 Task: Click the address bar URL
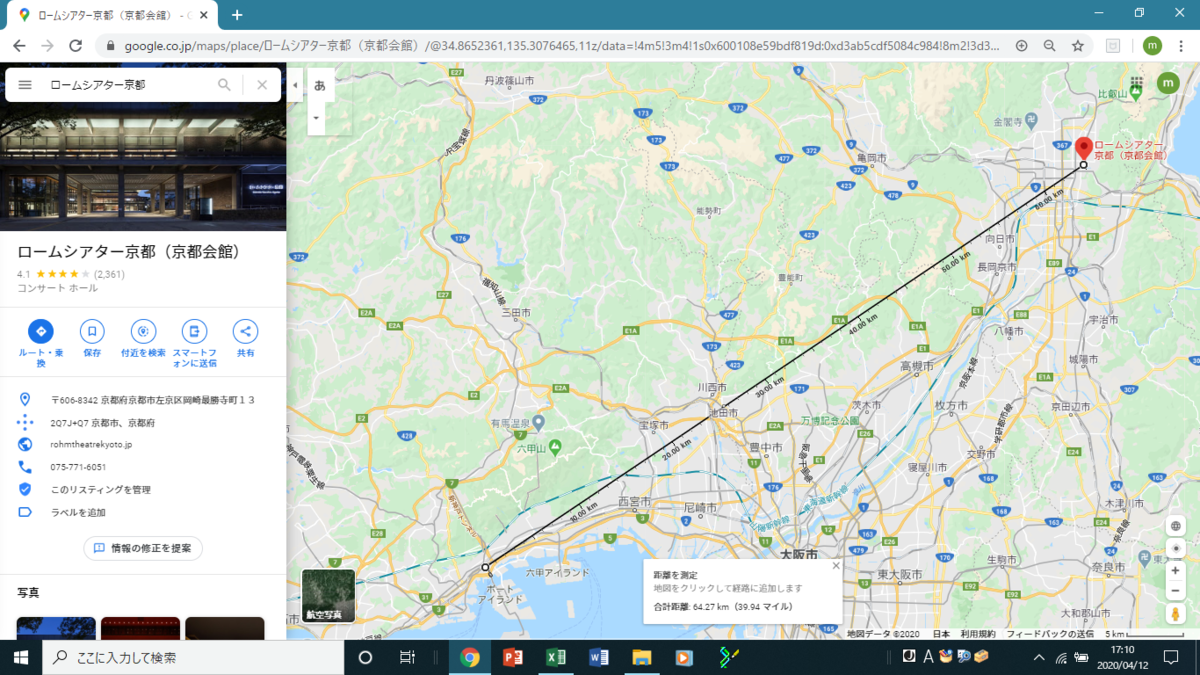(x=560, y=45)
